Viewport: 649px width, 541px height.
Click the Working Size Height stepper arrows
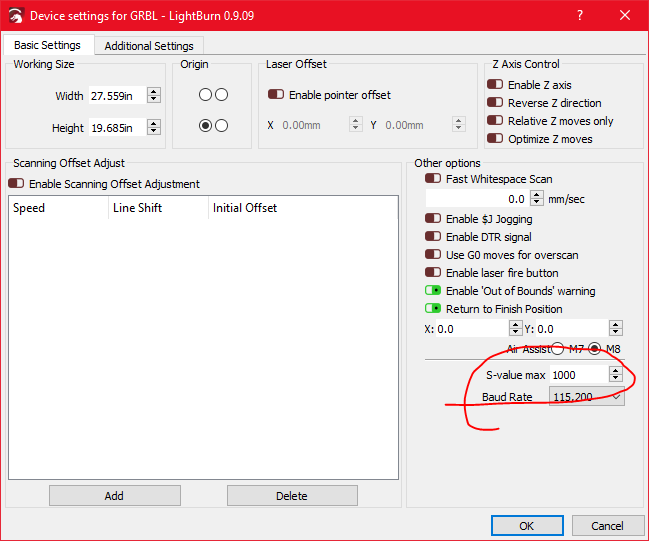tap(153, 127)
